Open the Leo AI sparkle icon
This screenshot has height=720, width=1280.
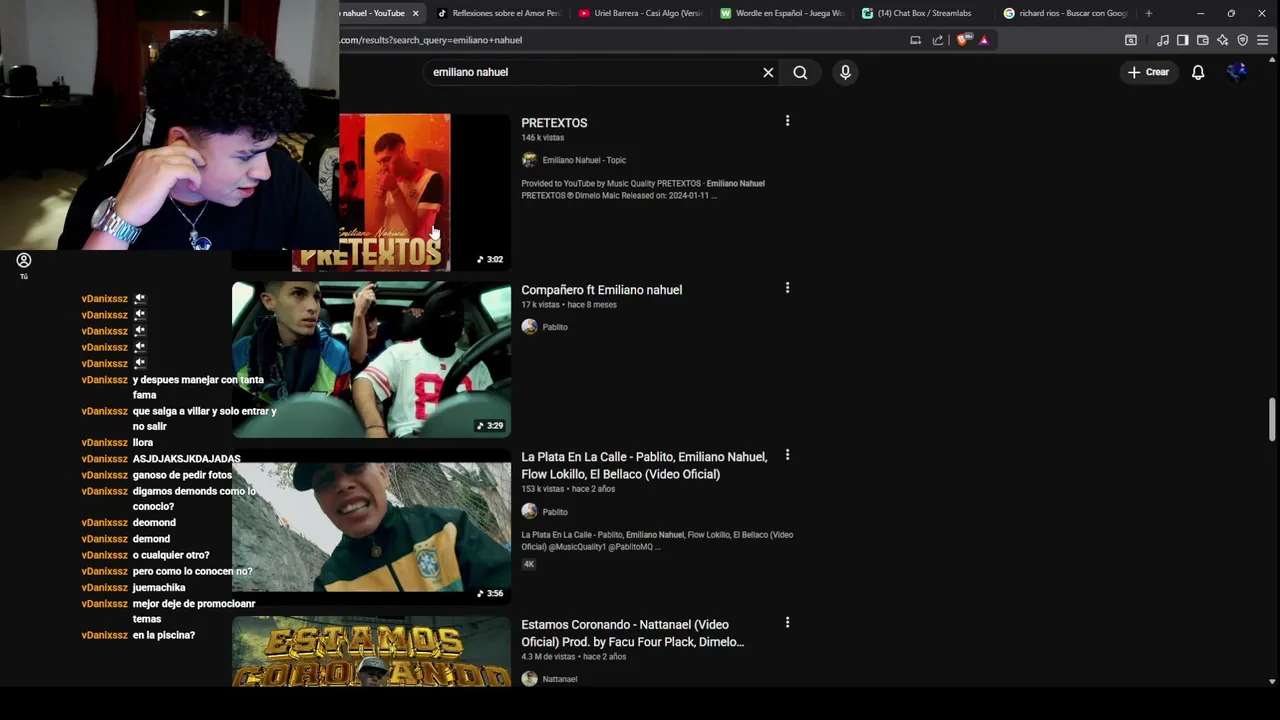(1222, 40)
